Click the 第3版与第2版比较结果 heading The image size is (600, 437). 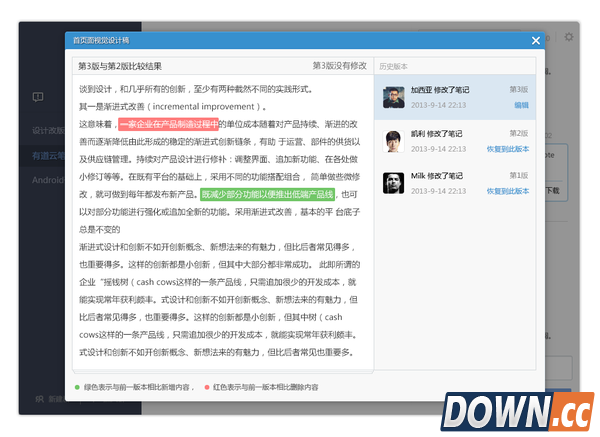tap(120, 66)
